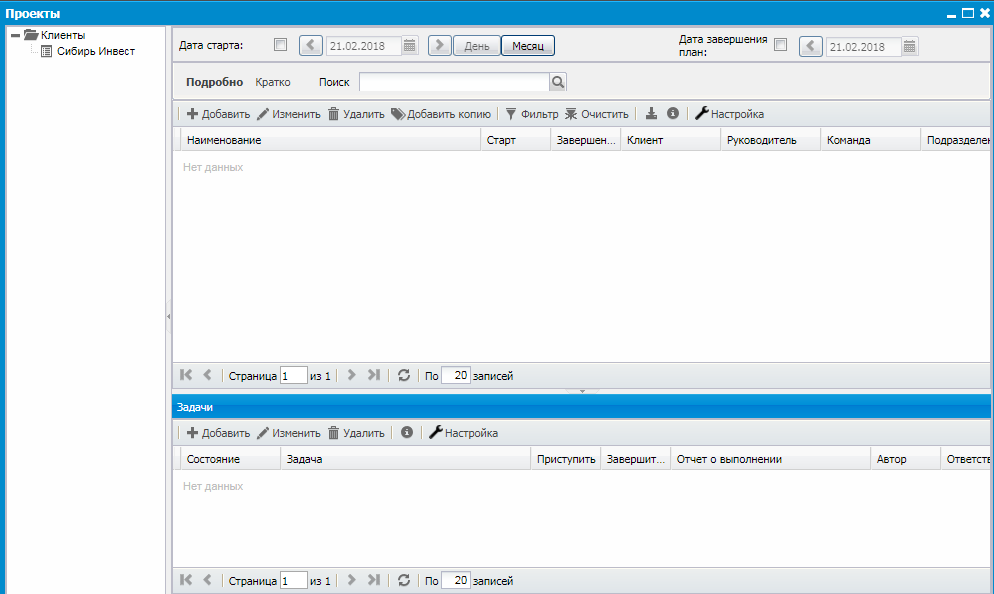
Task: Refresh the tasks grid
Action: pyautogui.click(x=404, y=580)
